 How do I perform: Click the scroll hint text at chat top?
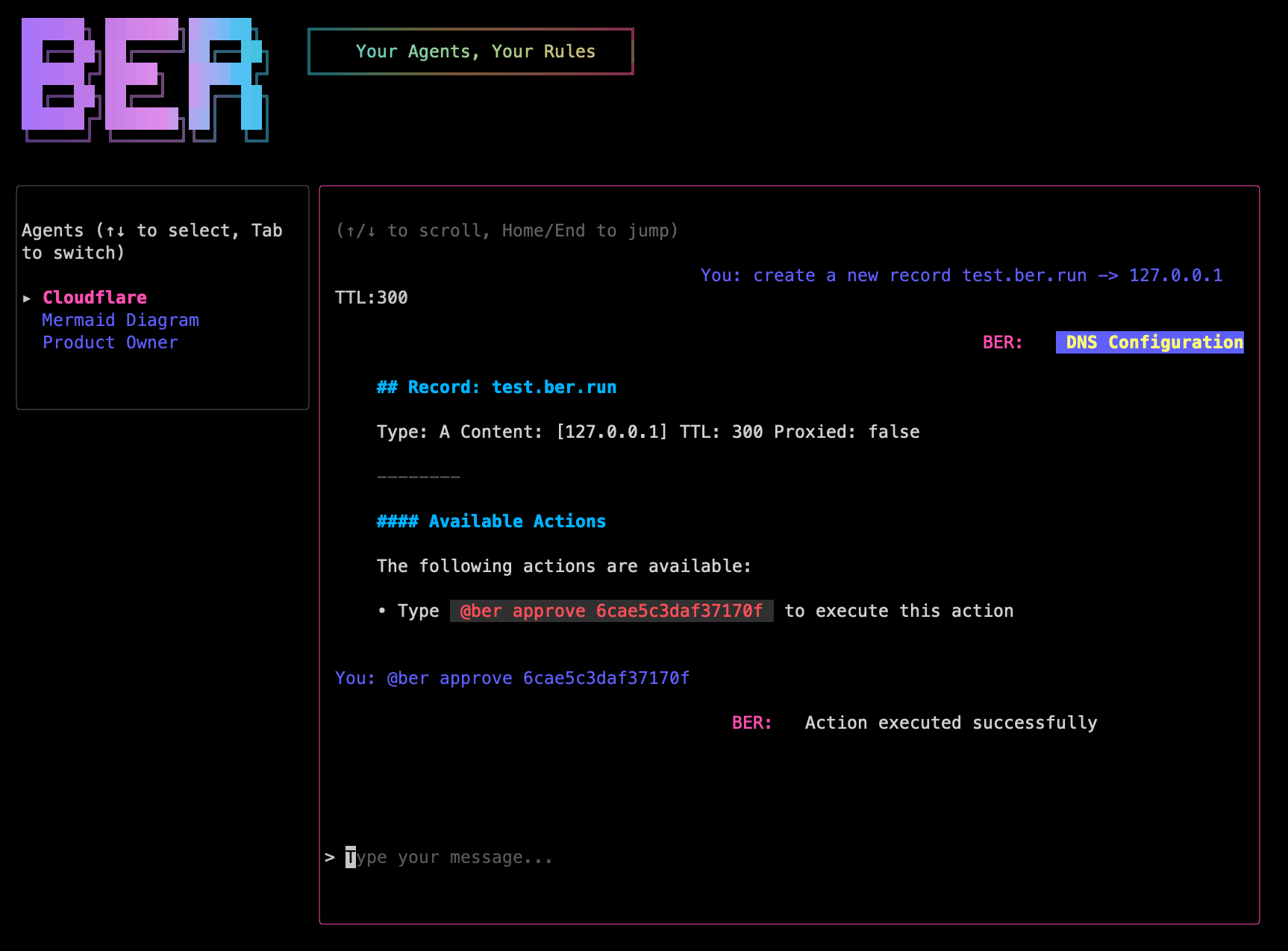click(507, 230)
